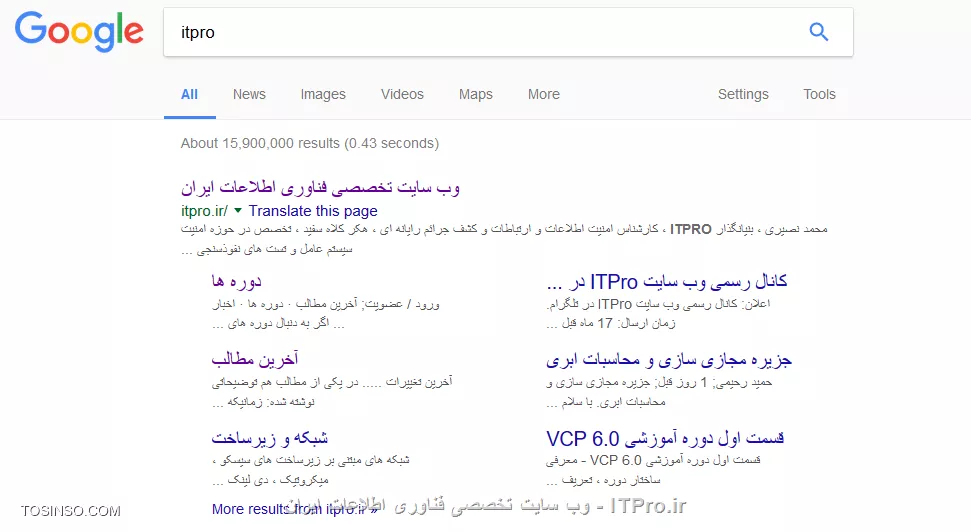Viewport: 971px width, 532px height.
Task: Open the Settings menu
Action: coord(743,94)
